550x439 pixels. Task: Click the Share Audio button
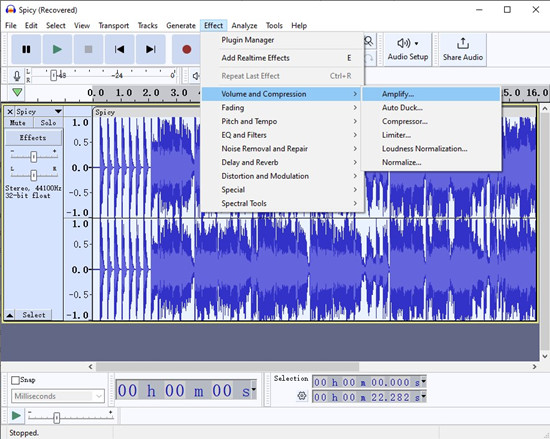(463, 49)
